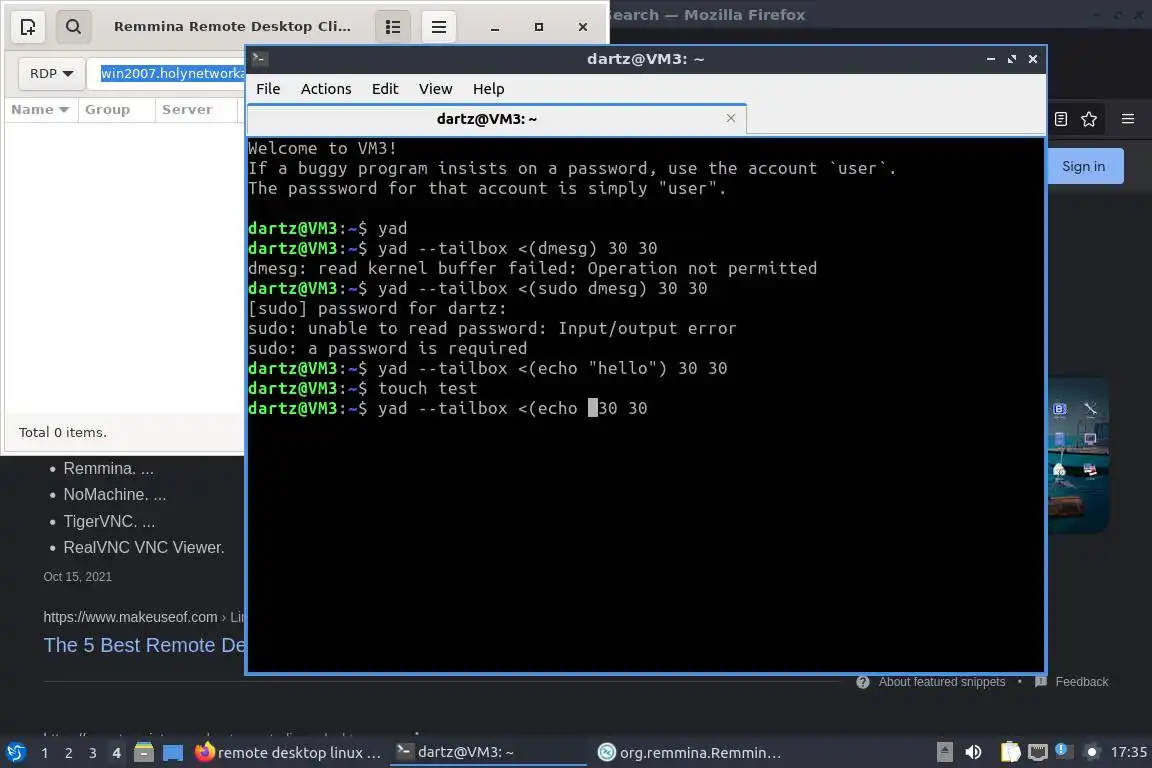Viewport: 1152px width, 768px height.
Task: Switch Remmina to list view icon
Action: click(x=393, y=27)
